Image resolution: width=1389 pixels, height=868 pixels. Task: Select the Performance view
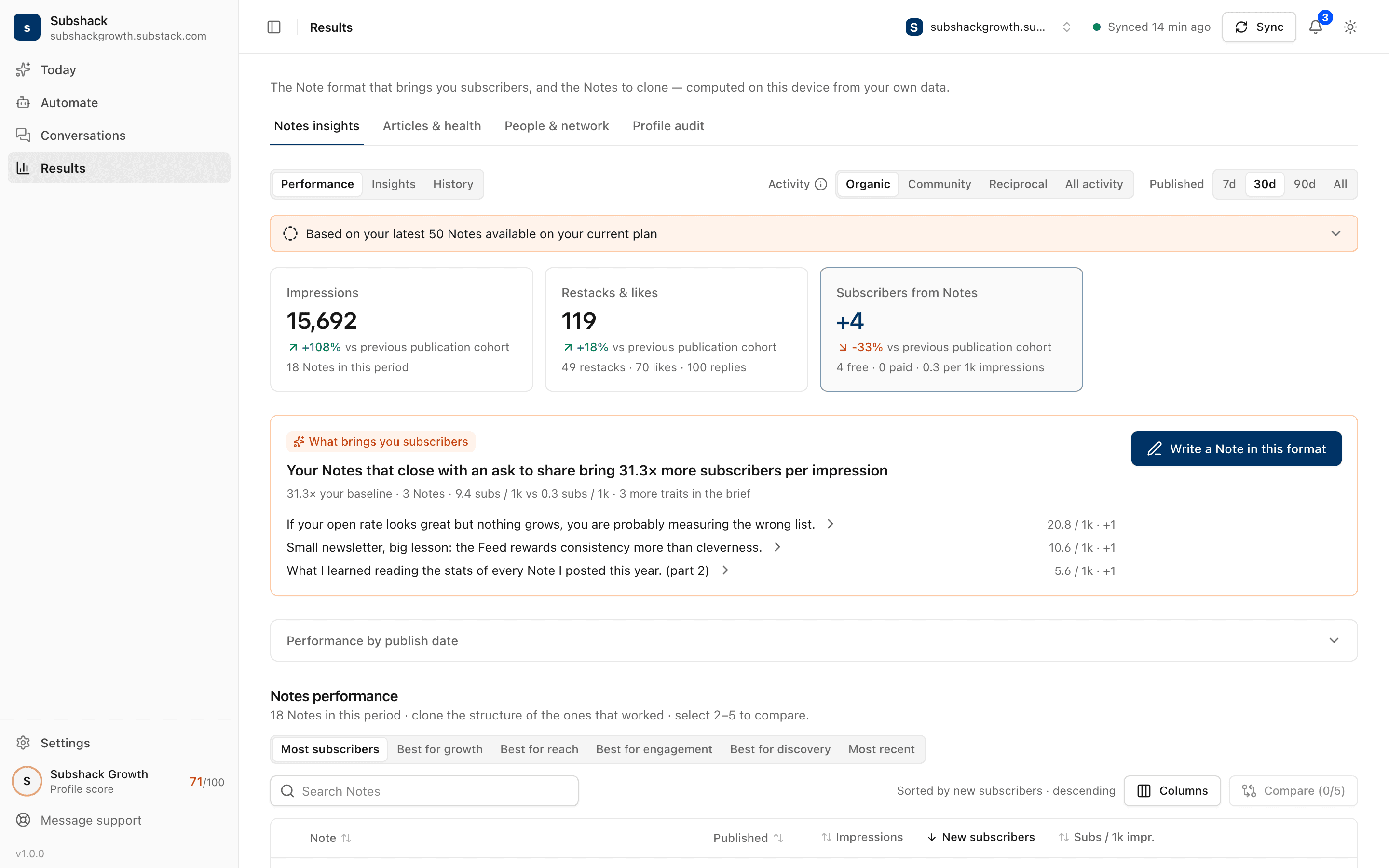(x=317, y=184)
